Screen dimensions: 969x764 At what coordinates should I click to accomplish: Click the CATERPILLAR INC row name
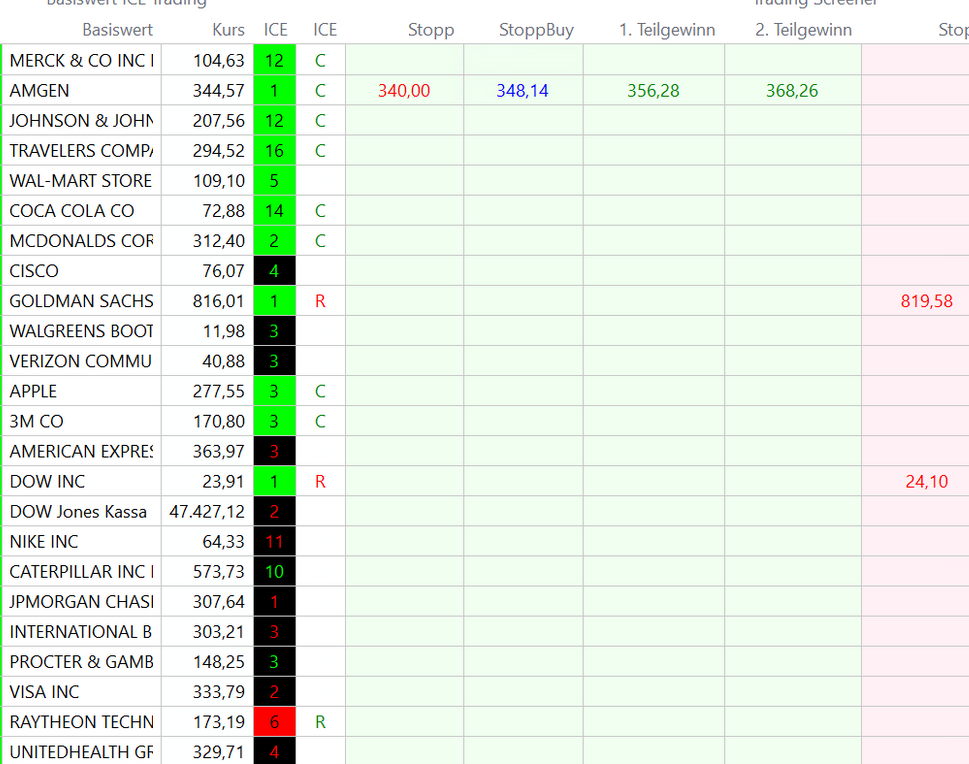pyautogui.click(x=81, y=572)
